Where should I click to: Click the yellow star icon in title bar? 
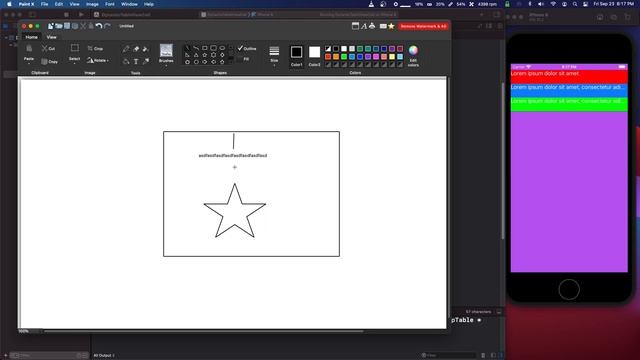pyautogui.click(x=391, y=26)
